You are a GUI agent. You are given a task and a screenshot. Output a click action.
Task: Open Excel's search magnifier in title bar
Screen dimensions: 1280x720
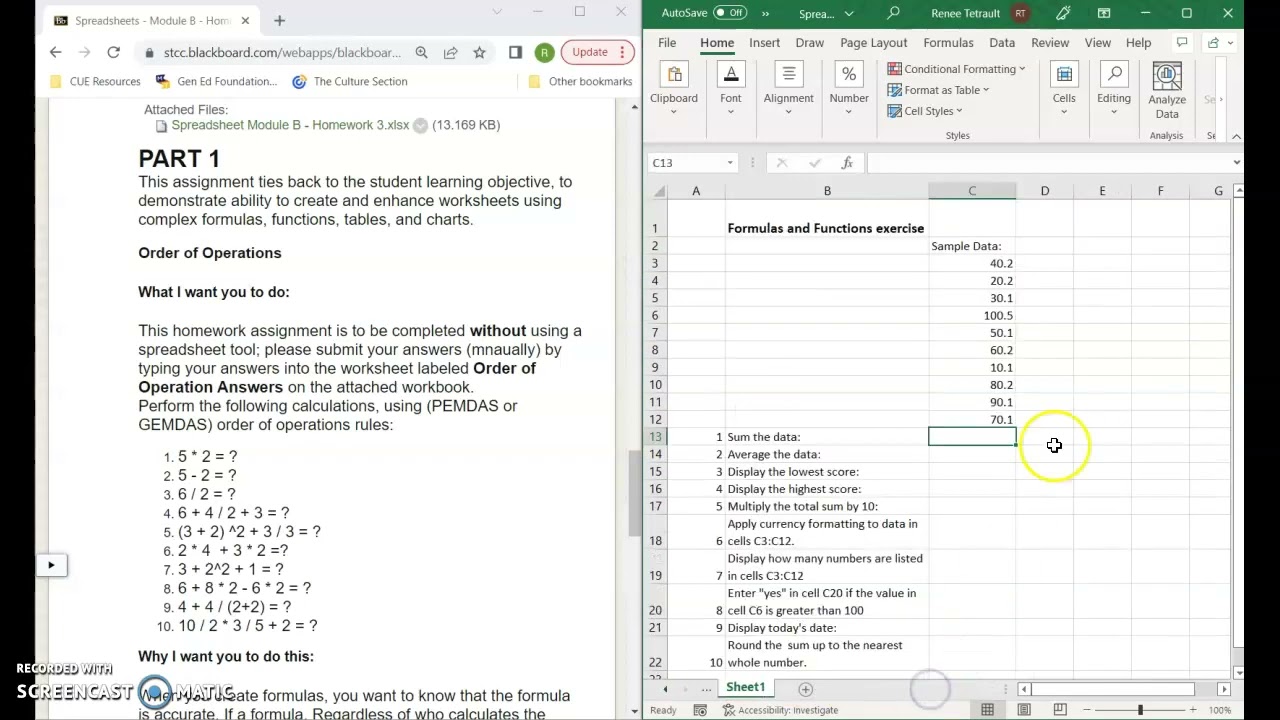coord(893,13)
